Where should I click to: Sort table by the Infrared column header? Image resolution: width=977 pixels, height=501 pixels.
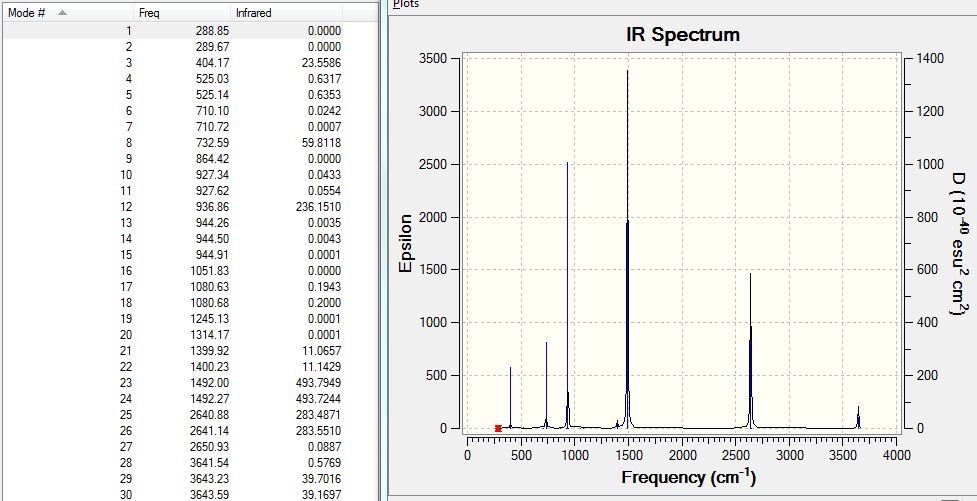(x=287, y=12)
